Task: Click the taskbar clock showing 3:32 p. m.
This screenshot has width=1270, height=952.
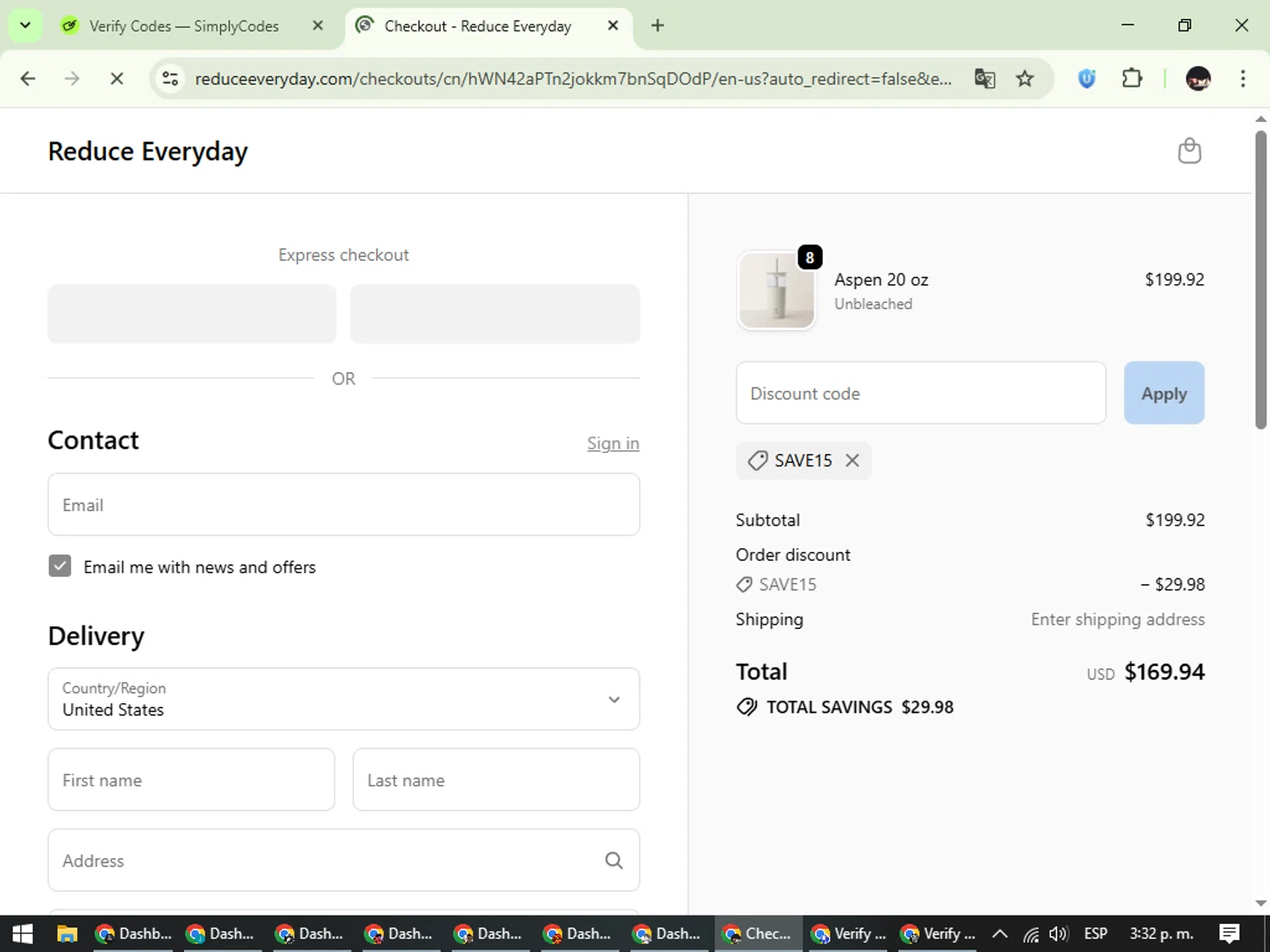Action: (1162, 933)
